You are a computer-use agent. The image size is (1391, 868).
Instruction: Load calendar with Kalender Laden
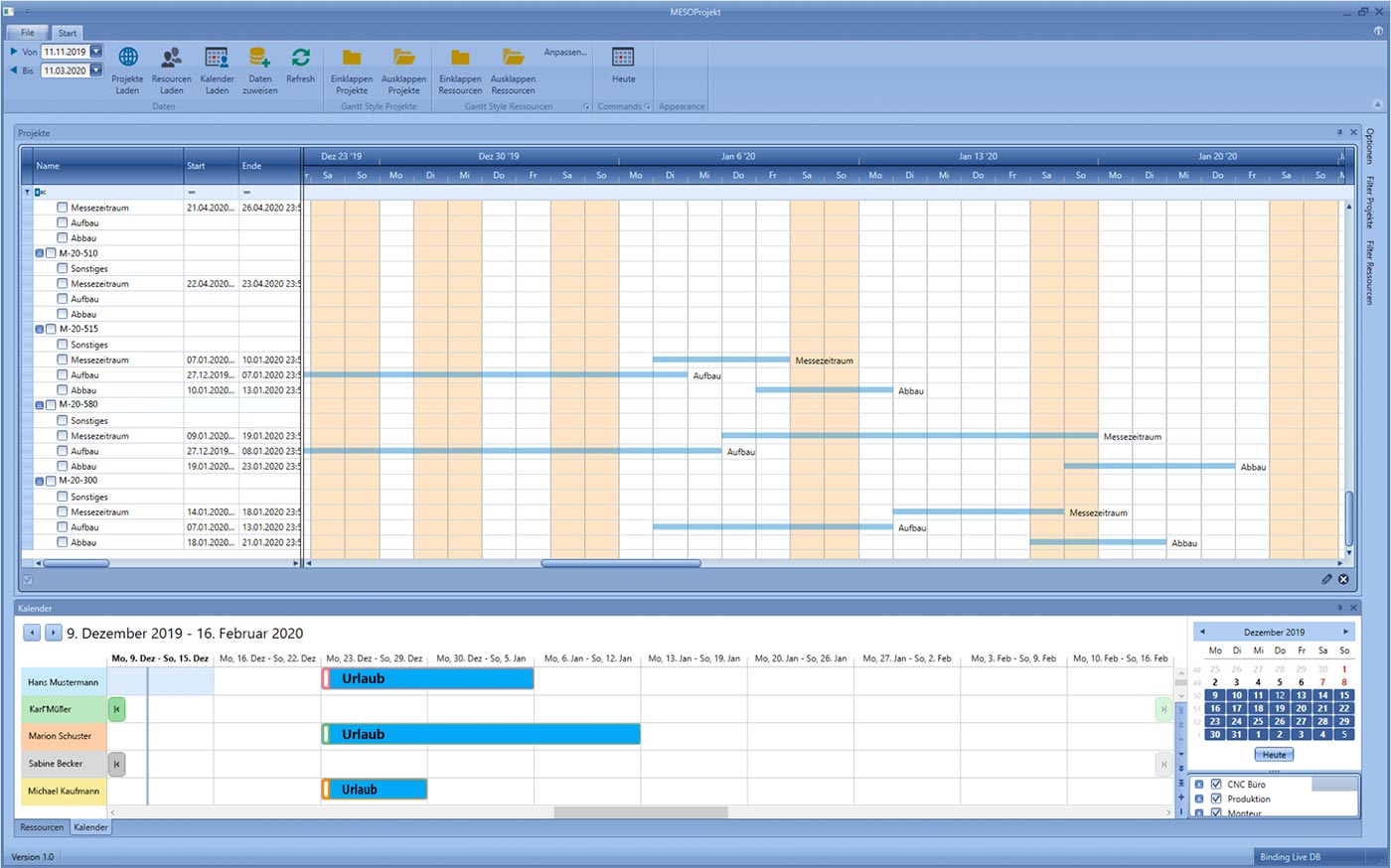coord(217,70)
